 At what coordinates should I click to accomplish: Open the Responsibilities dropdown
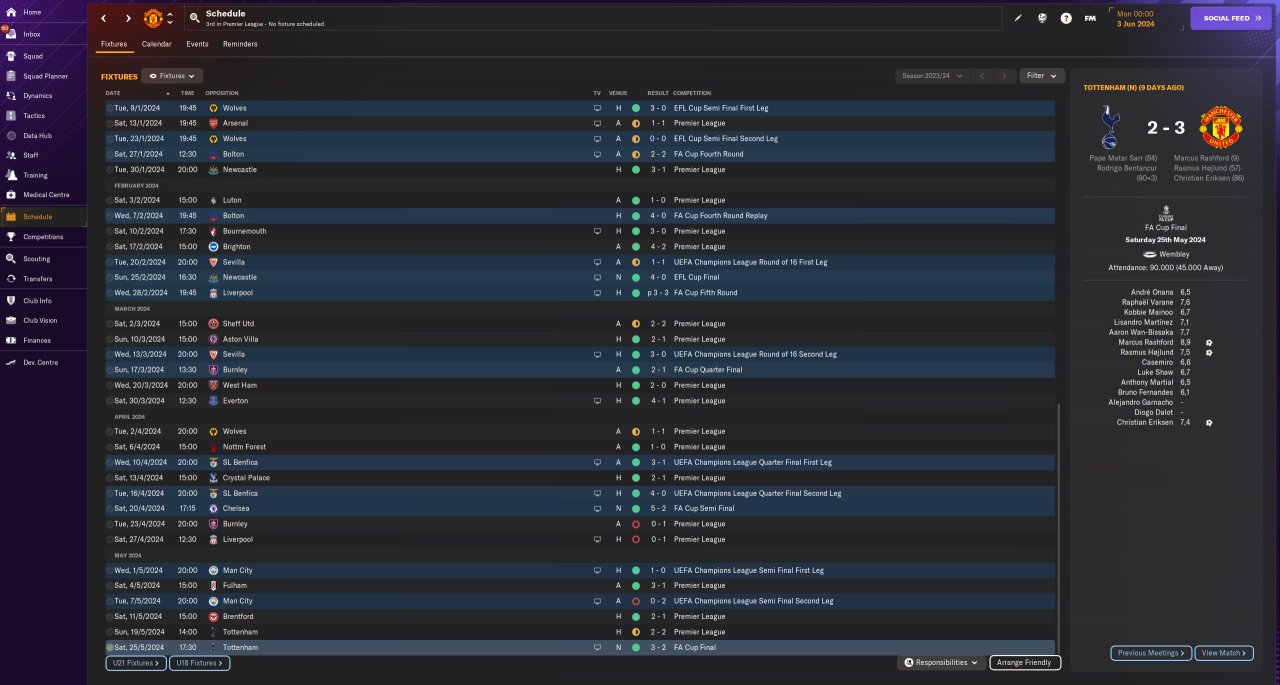coord(941,663)
